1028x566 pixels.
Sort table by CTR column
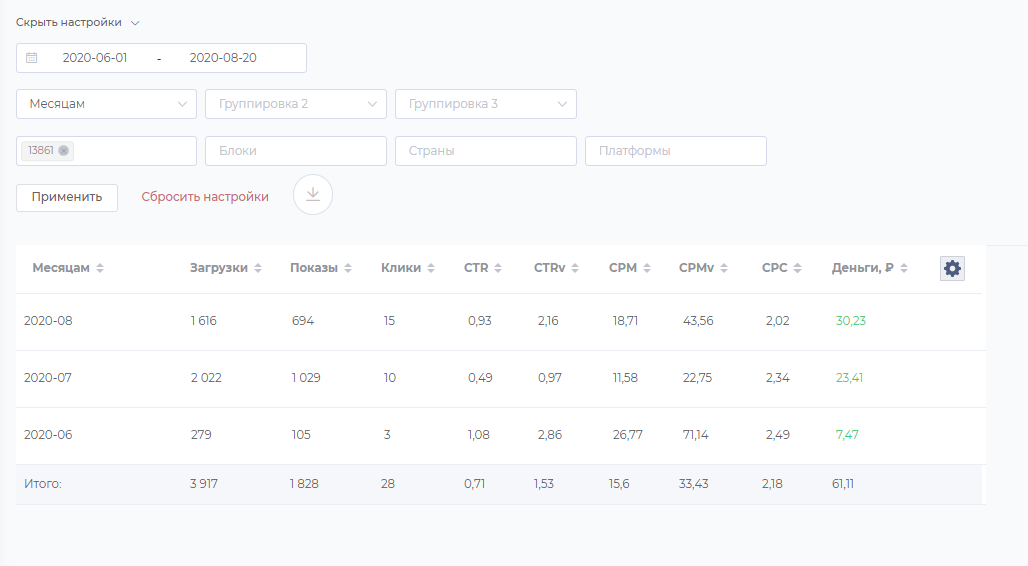[x=498, y=268]
